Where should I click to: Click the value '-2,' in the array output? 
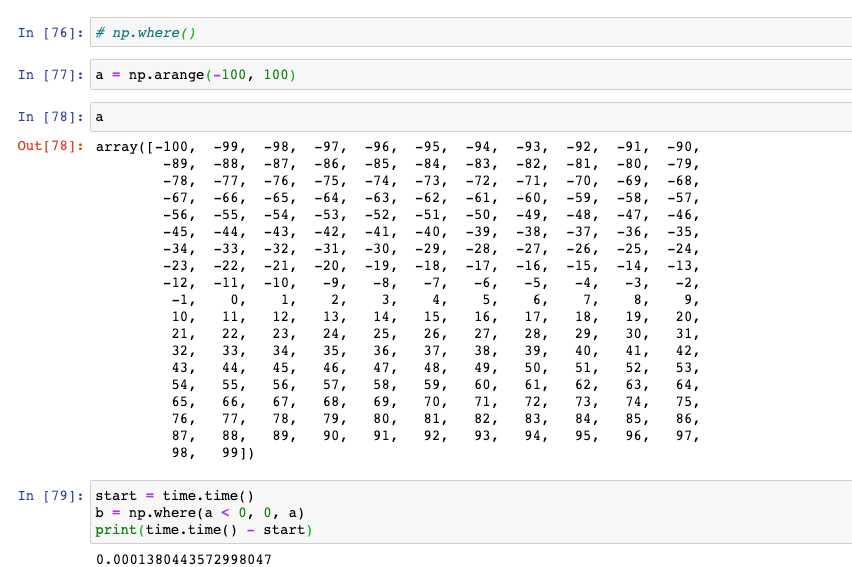[688, 283]
